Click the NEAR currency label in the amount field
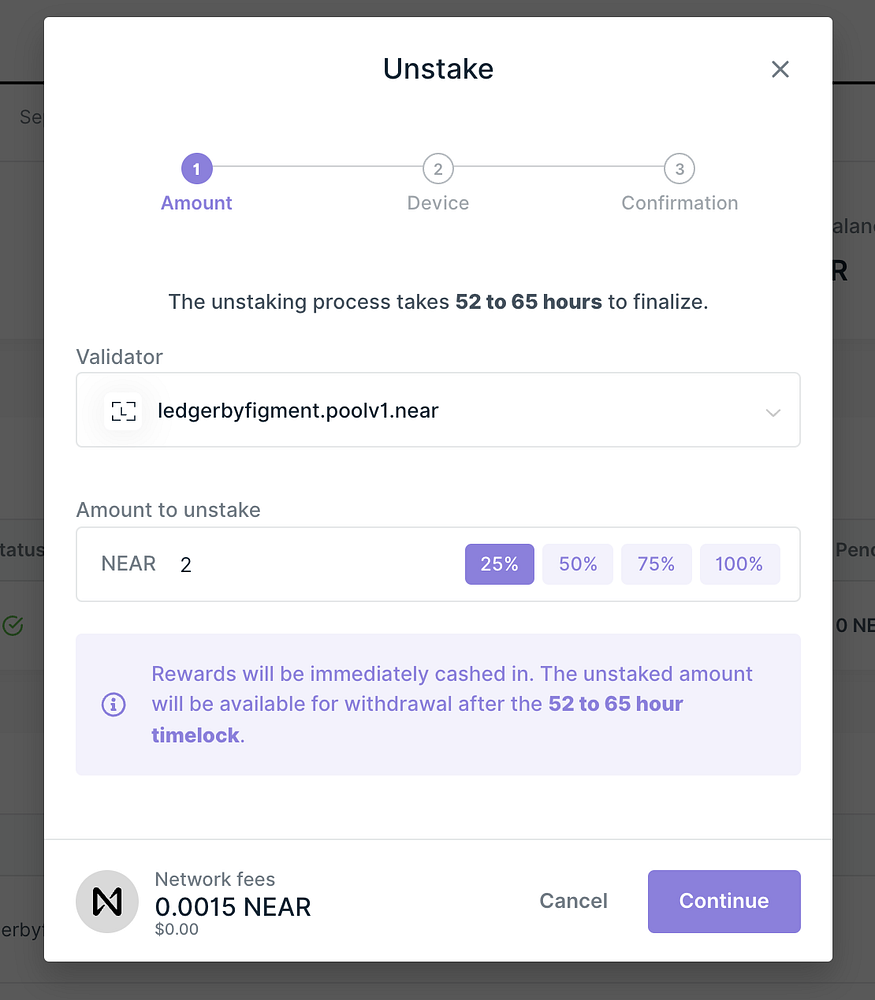The image size is (875, 1000). [x=128, y=563]
